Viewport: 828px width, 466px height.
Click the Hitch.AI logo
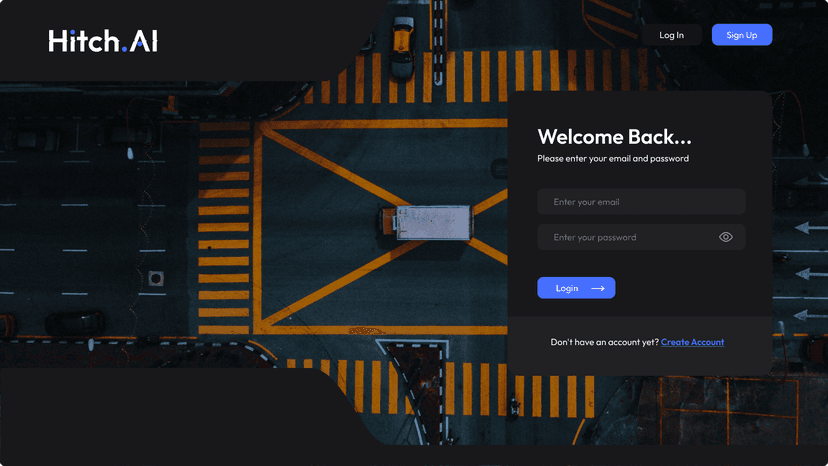click(103, 41)
